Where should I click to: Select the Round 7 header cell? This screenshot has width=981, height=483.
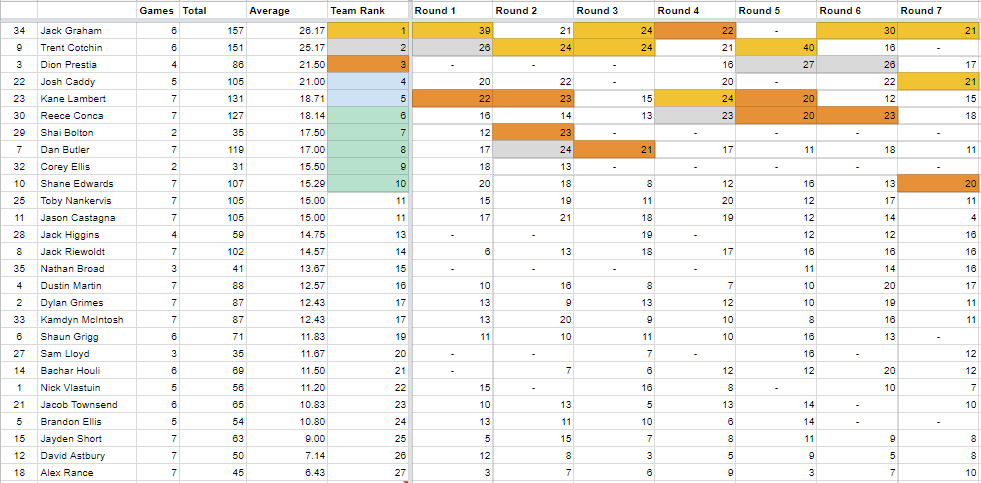(x=938, y=11)
